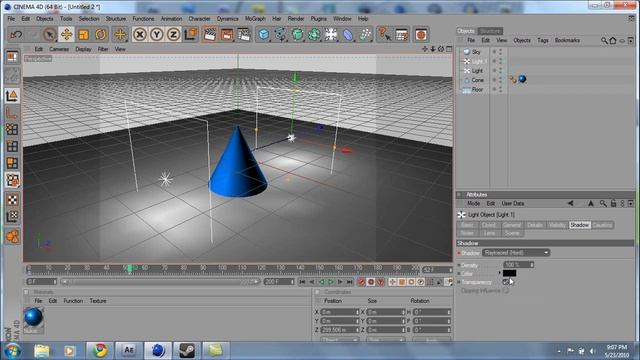The height and width of the screenshot is (360, 640).
Task: Switch to the Structure tab in Objects panel
Action: (x=490, y=31)
